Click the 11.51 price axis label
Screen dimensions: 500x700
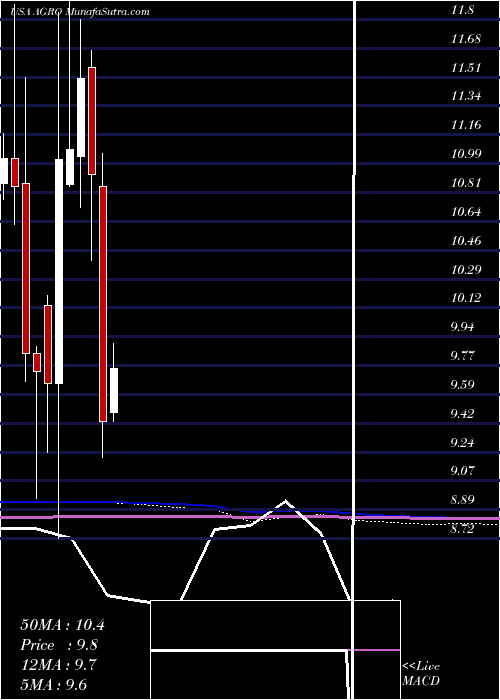(x=466, y=69)
